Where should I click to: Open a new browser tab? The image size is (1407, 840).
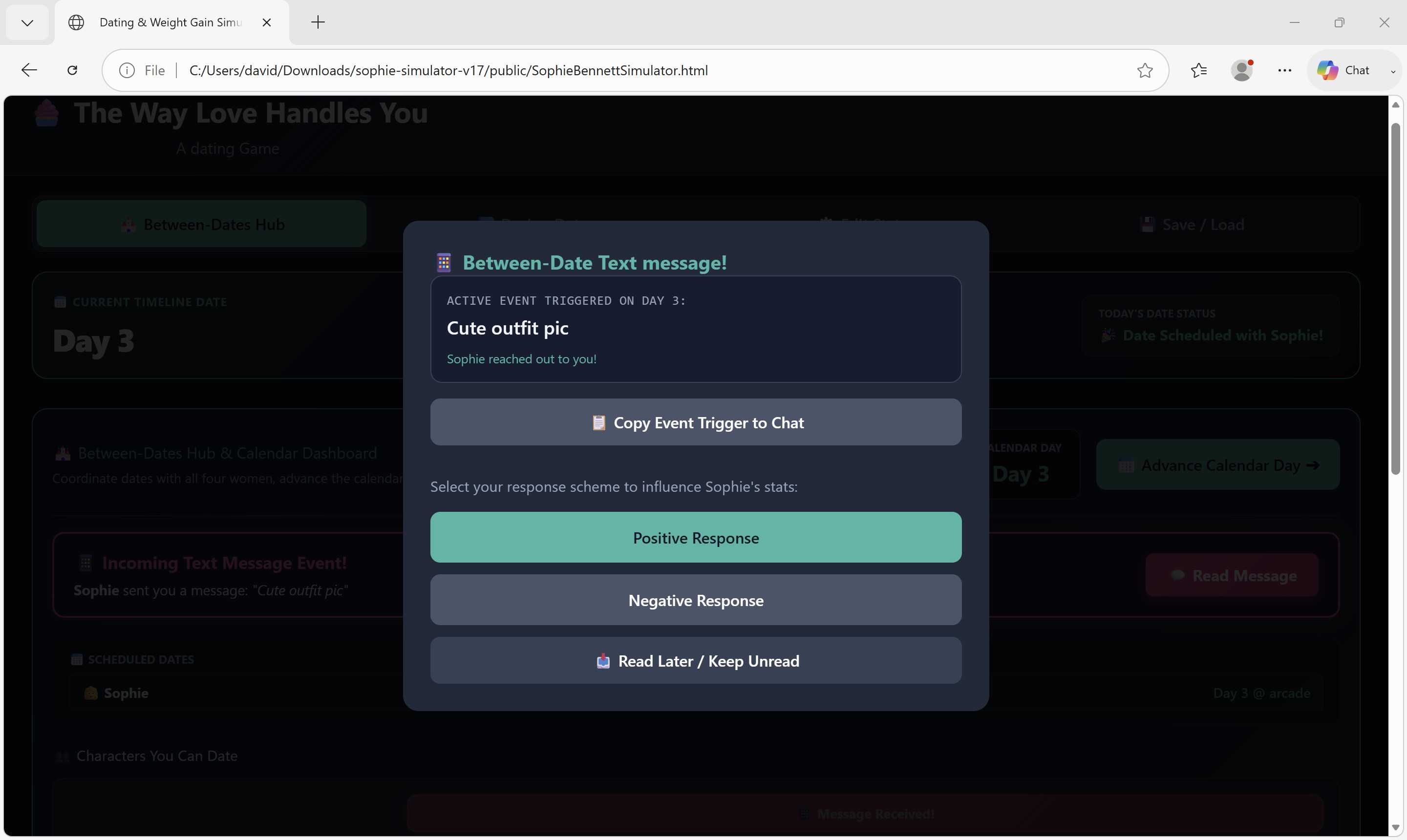click(318, 22)
